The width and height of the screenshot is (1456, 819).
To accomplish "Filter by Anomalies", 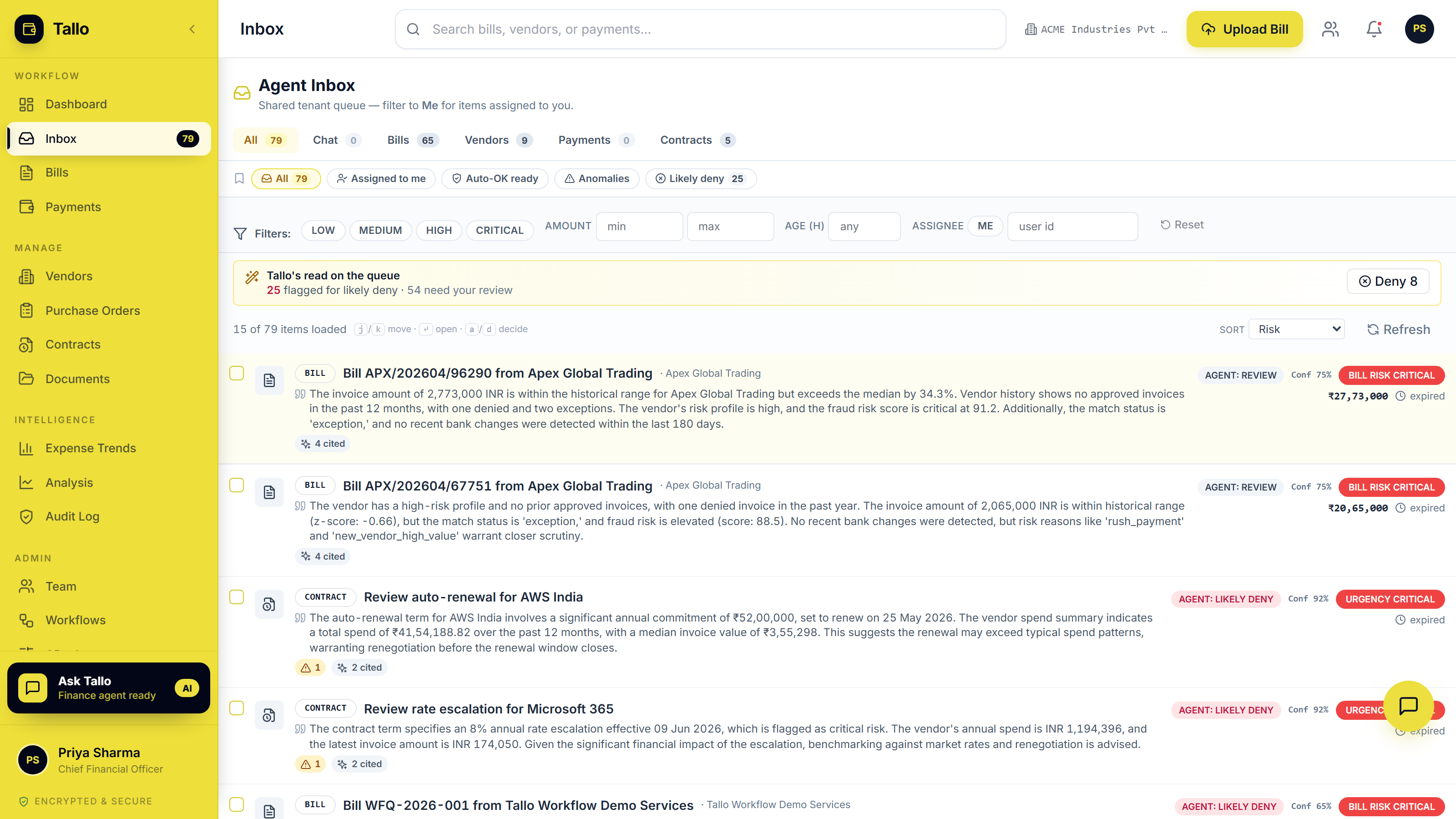I will tap(597, 179).
